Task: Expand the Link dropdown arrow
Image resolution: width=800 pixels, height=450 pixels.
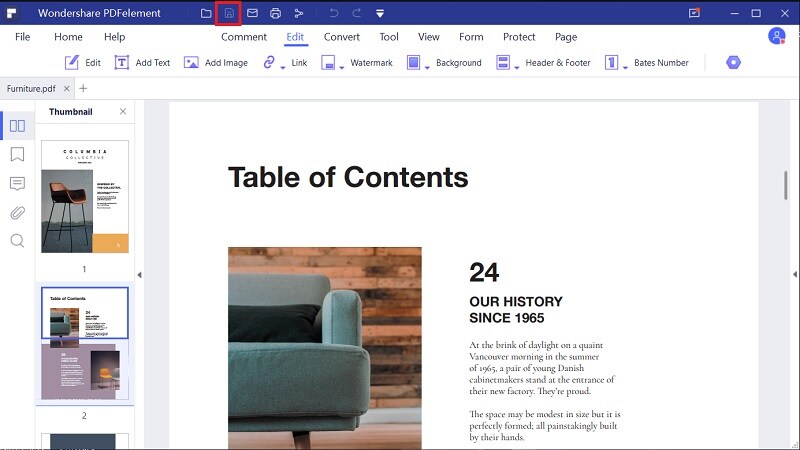Action: point(283,67)
